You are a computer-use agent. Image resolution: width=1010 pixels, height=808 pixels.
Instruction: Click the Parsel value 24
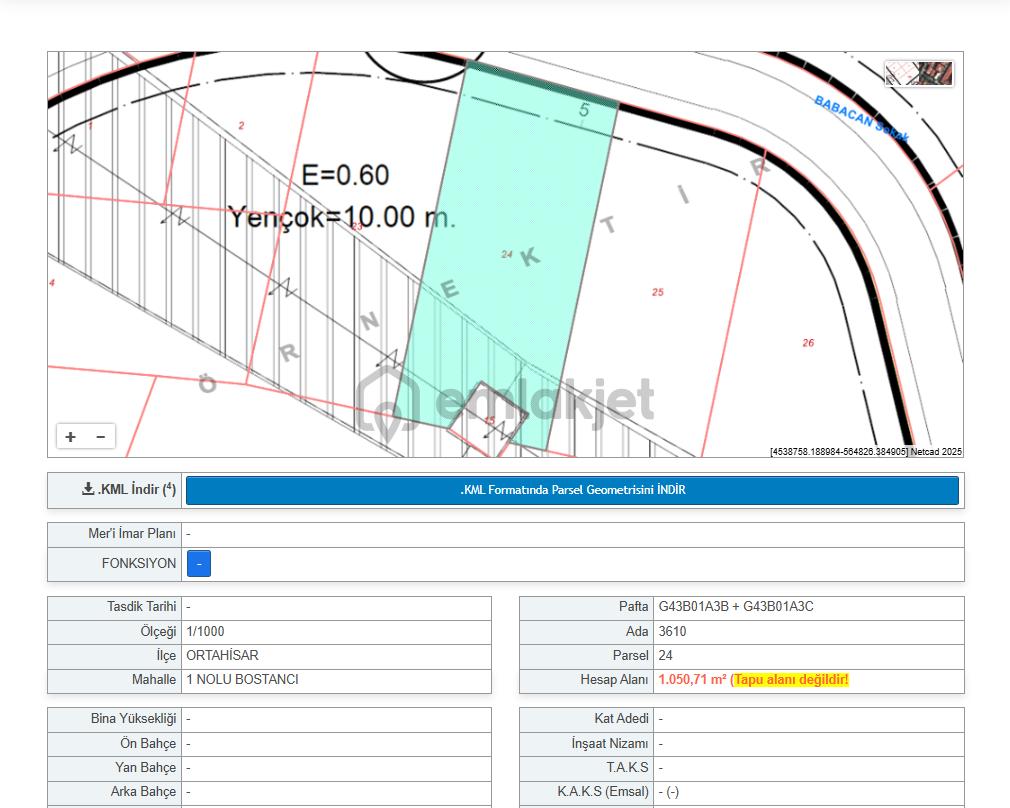pos(665,655)
